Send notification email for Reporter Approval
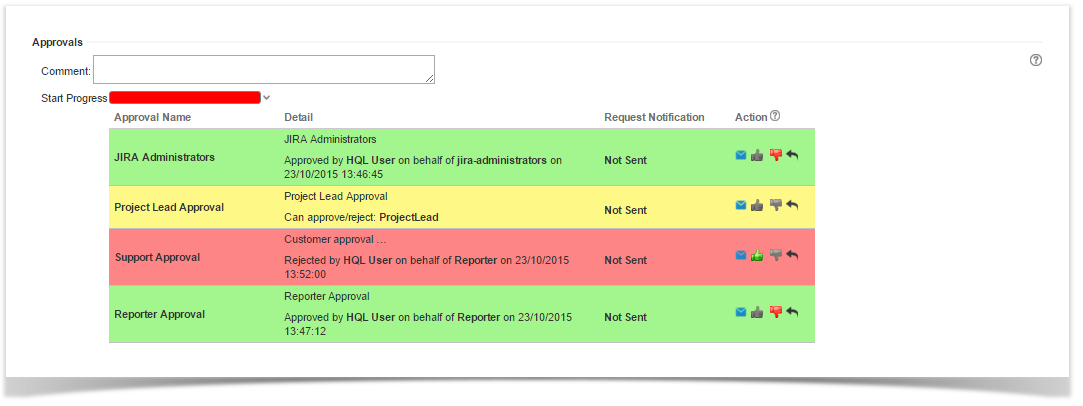The width and height of the screenshot is (1083, 406). 741,312
